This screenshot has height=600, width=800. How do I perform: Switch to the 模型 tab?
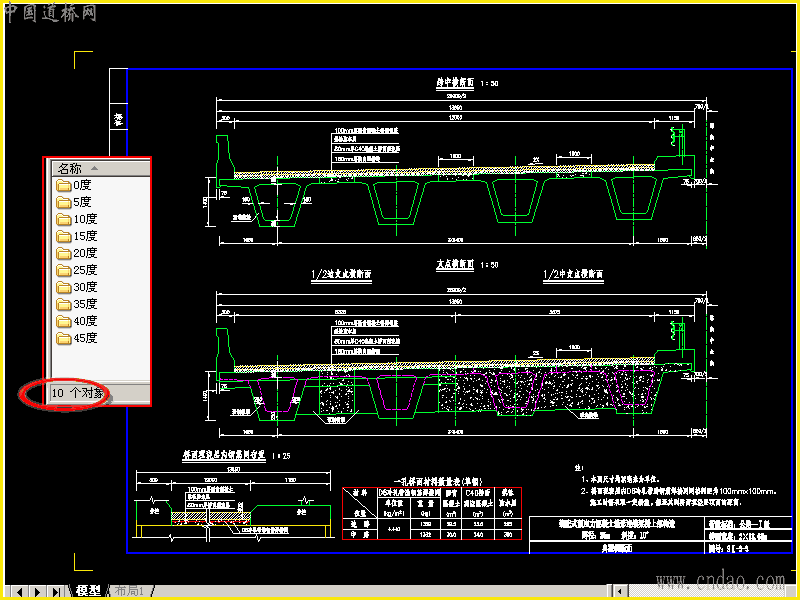pos(88,591)
